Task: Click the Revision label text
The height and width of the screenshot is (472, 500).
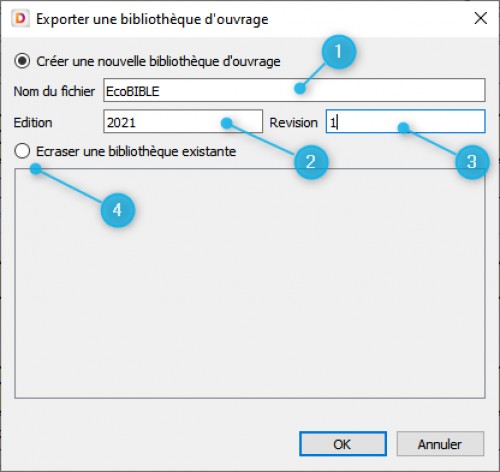Action: (293, 123)
